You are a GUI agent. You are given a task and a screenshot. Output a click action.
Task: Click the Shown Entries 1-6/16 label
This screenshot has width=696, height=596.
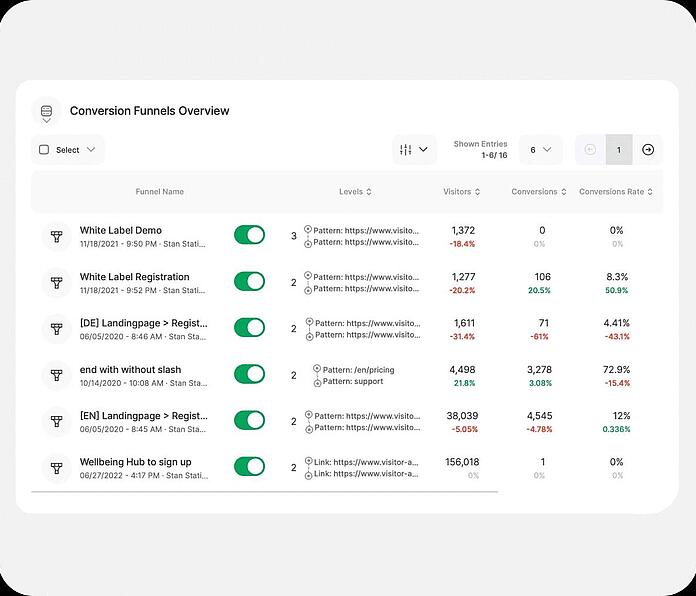tap(480, 150)
